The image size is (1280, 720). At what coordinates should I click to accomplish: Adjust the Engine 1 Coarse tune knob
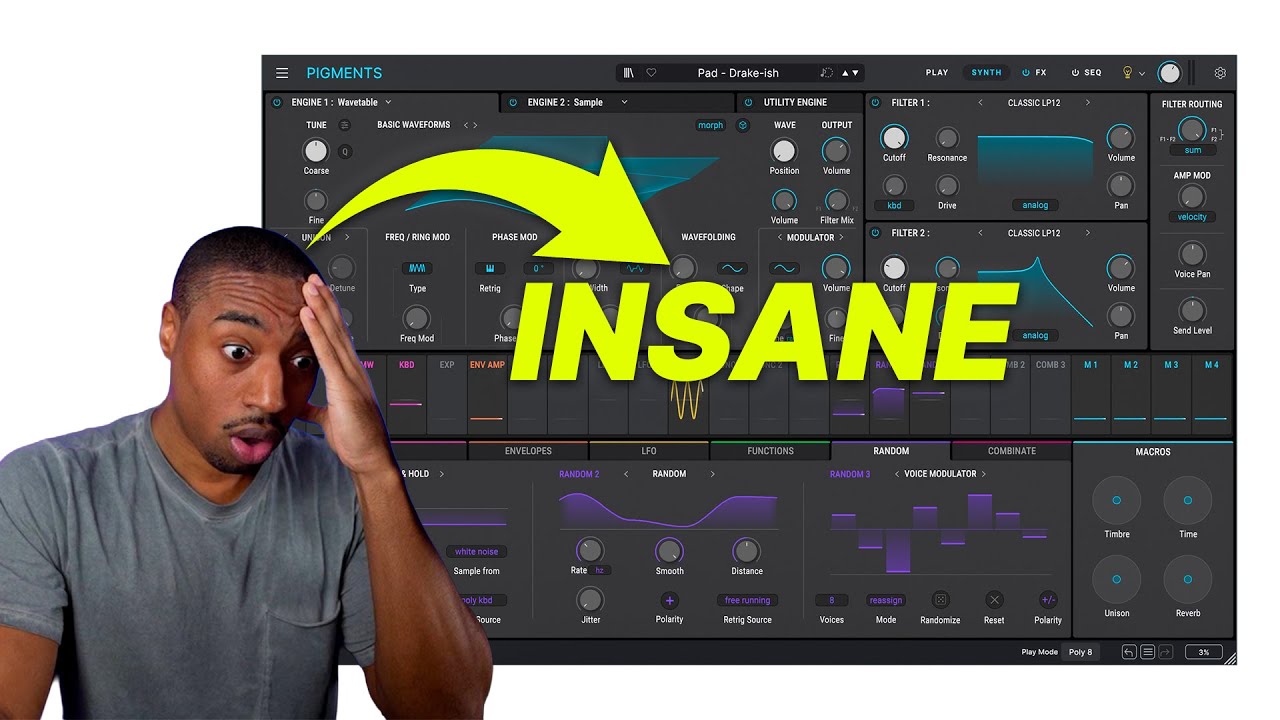(316, 151)
